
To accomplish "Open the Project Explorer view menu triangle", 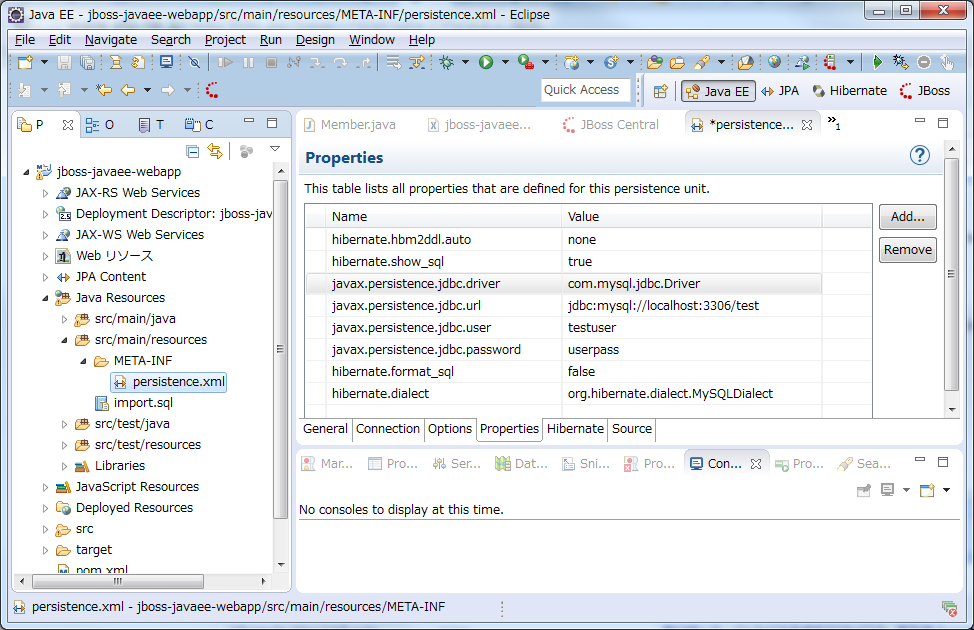I will (275, 149).
